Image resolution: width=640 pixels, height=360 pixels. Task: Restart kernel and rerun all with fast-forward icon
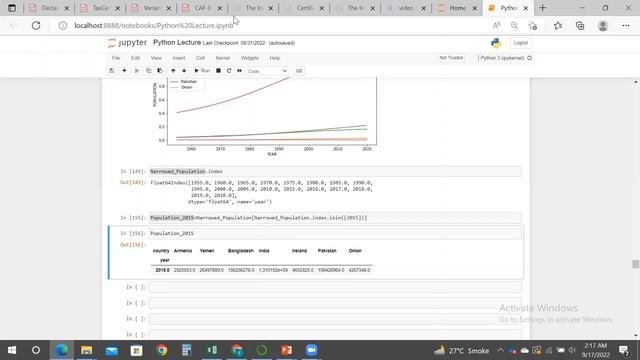click(240, 71)
